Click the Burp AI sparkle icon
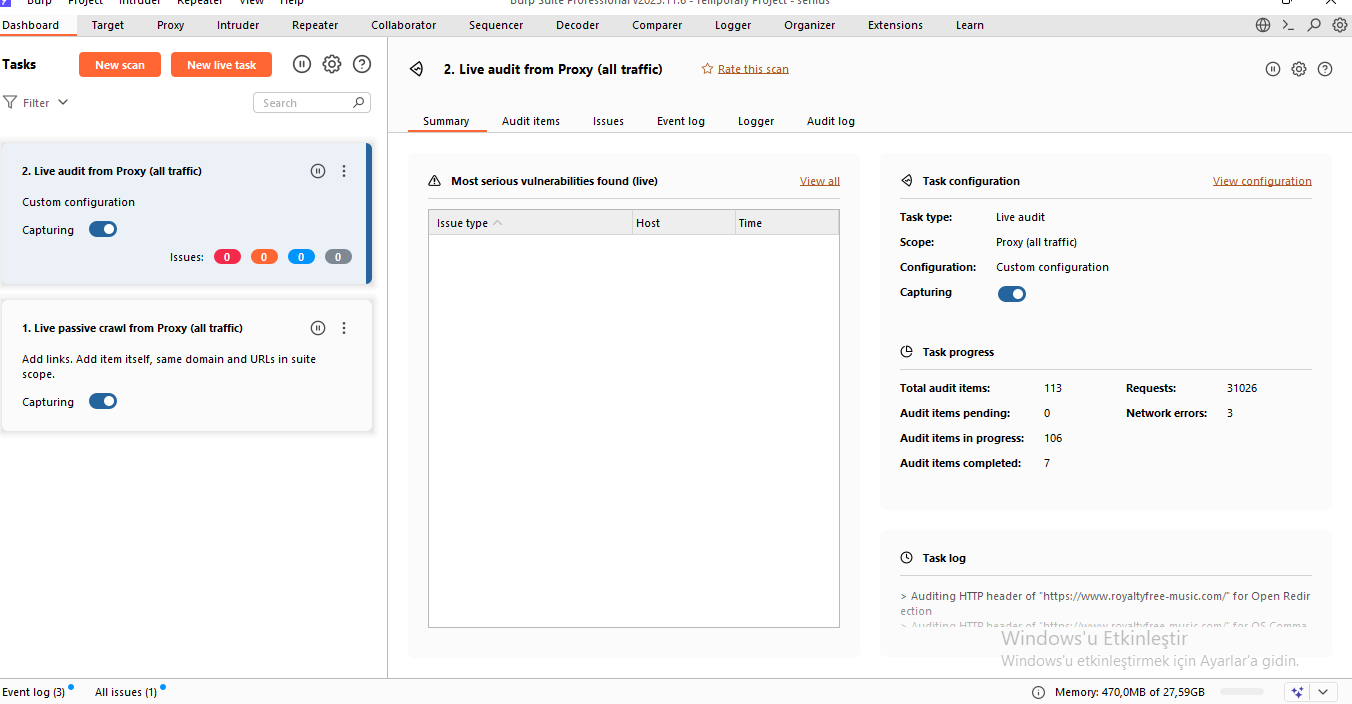 click(1297, 692)
